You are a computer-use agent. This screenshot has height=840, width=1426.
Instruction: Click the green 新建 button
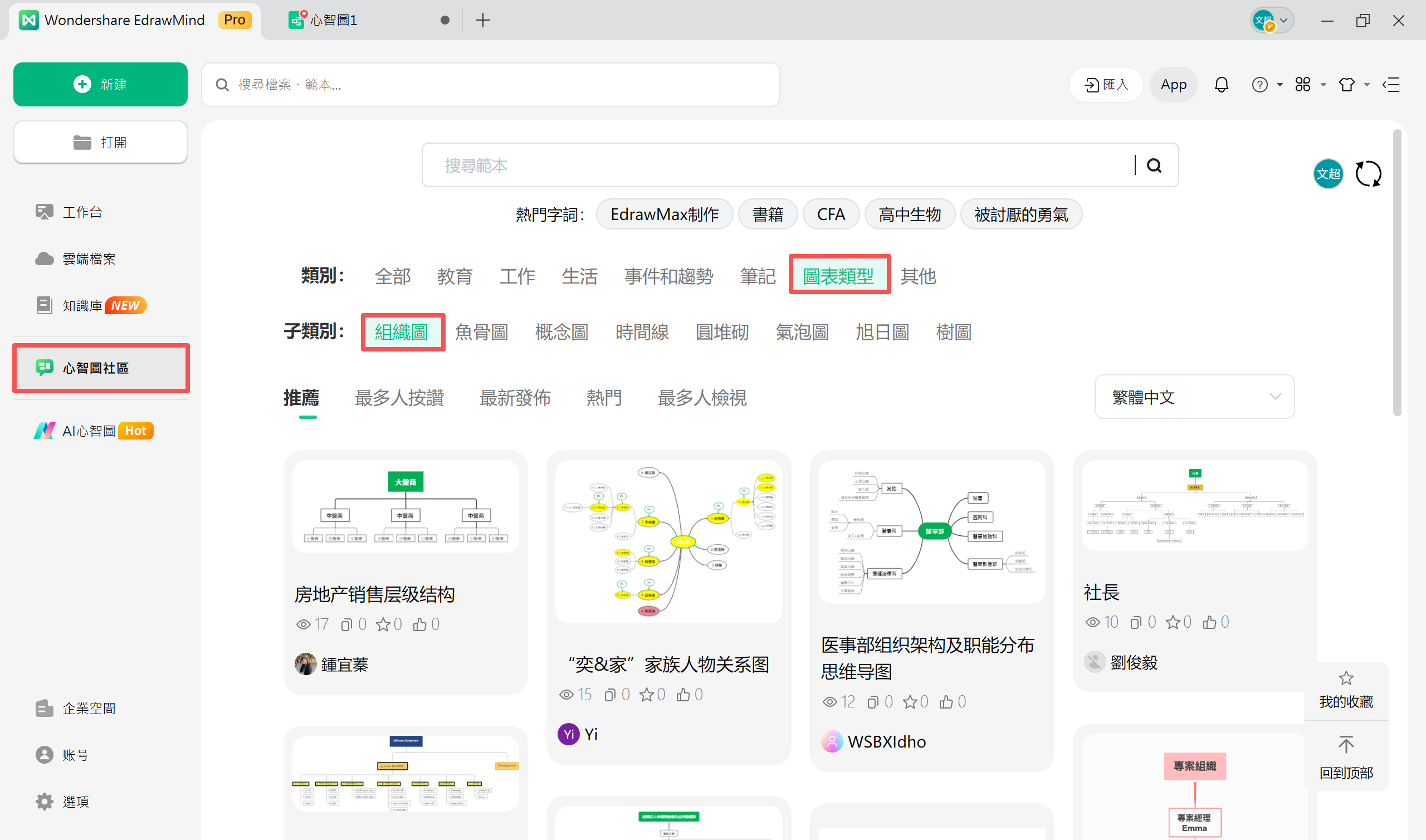[x=101, y=84]
